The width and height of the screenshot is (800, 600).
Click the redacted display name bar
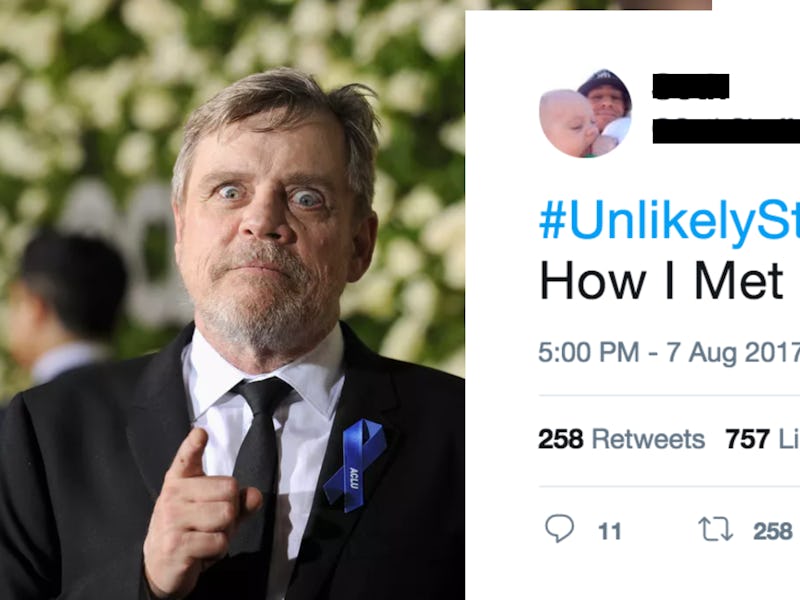(690, 87)
